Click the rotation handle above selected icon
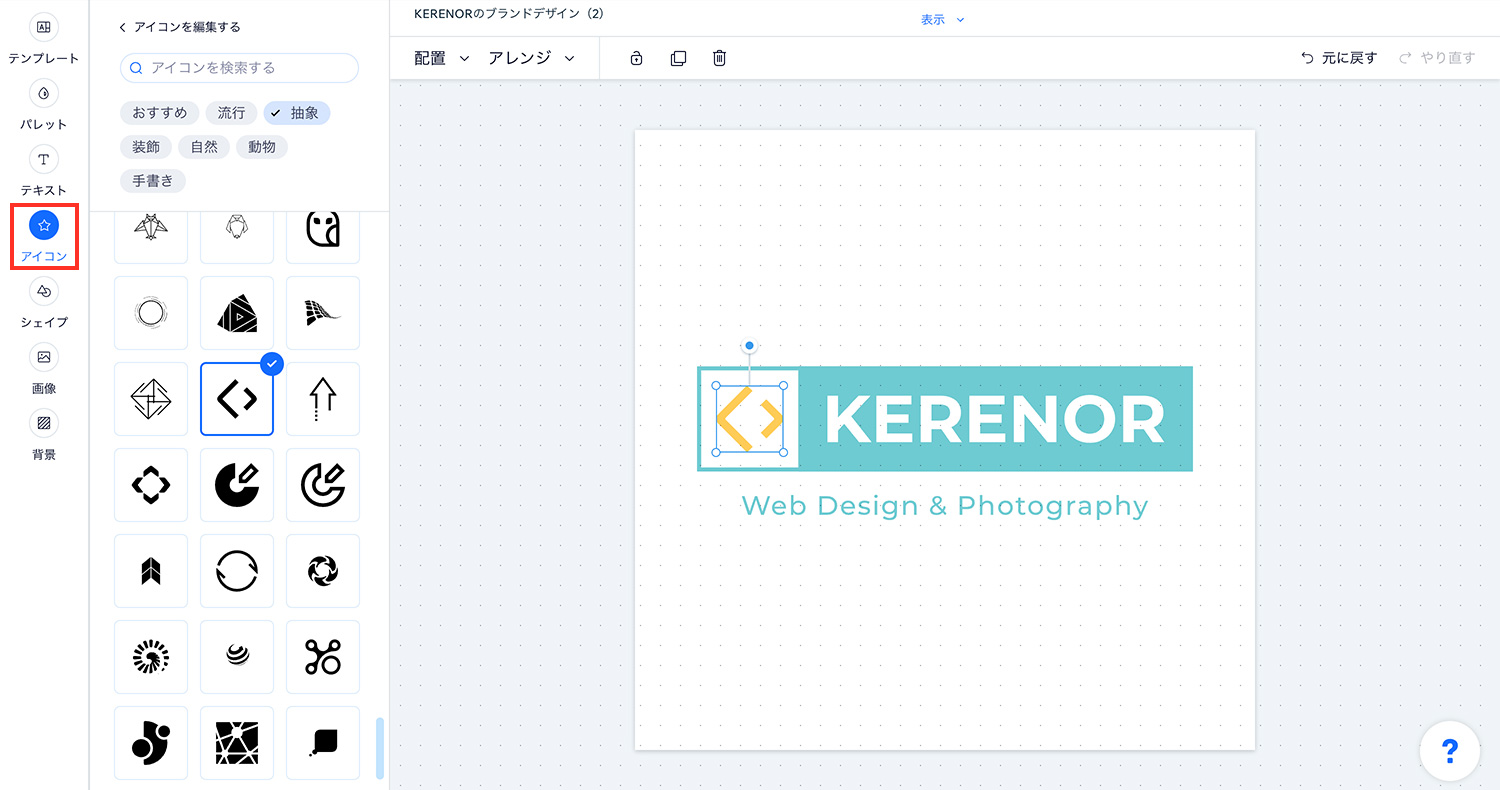The image size is (1500, 790). coord(749,345)
